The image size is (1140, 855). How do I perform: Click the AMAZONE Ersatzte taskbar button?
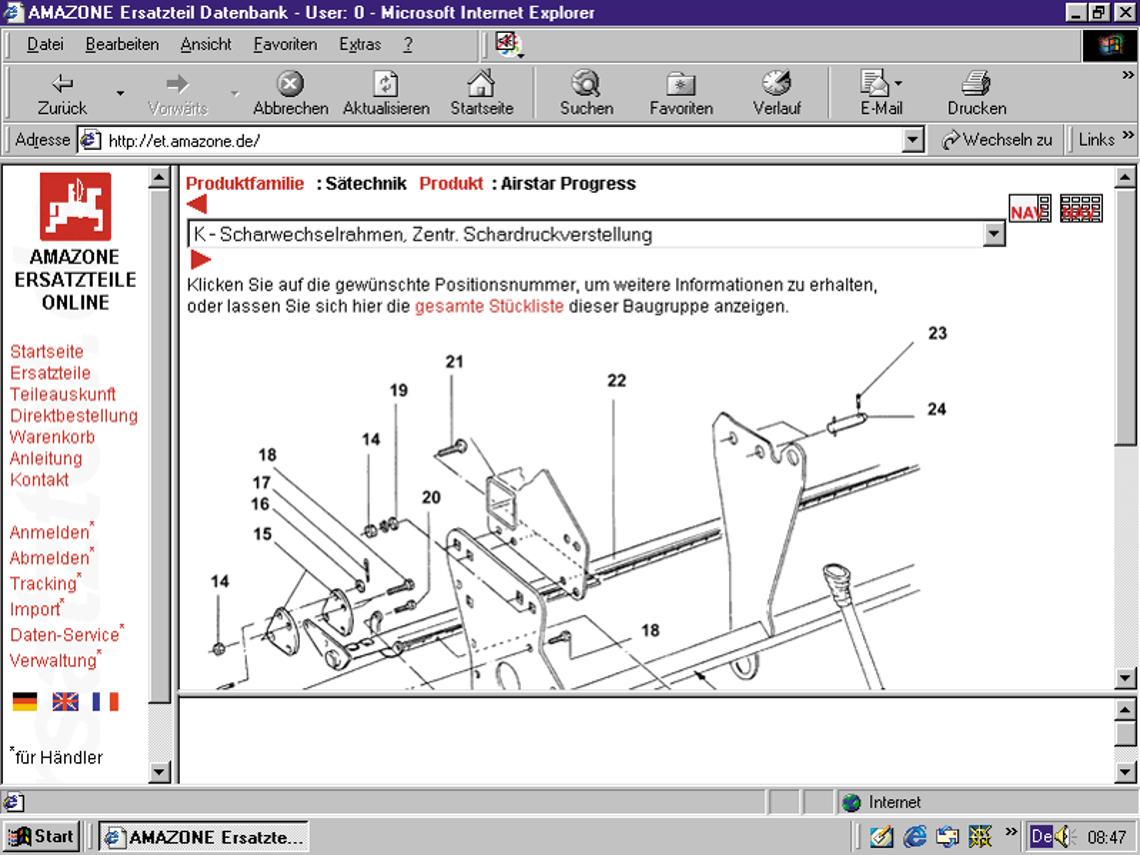(204, 837)
